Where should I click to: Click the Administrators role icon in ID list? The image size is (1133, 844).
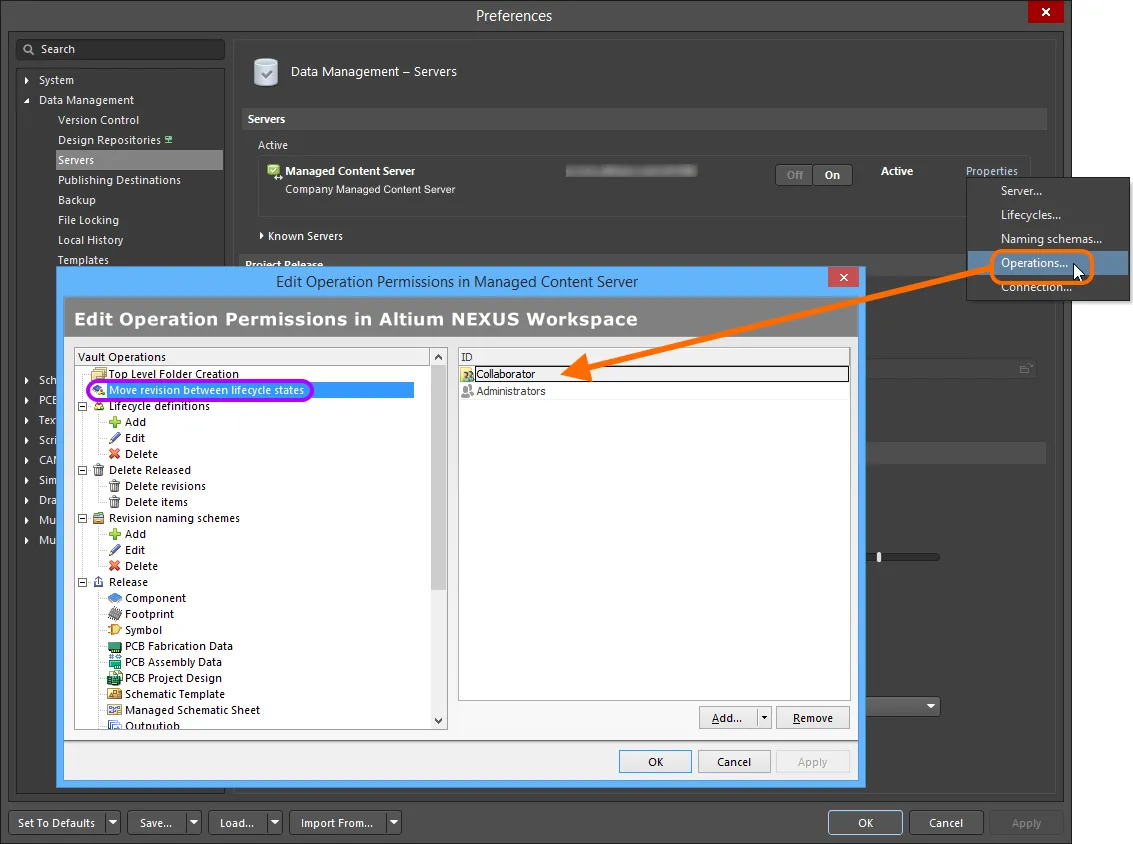(468, 391)
